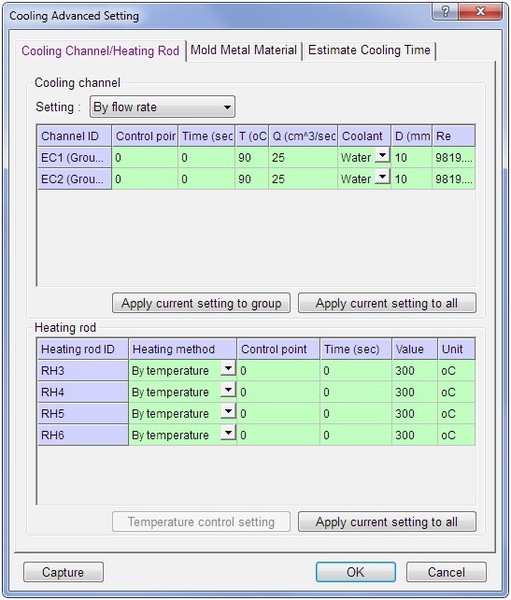Select the EC1 temperature cell showing 90
This screenshot has width=511, height=600.
coord(252,158)
